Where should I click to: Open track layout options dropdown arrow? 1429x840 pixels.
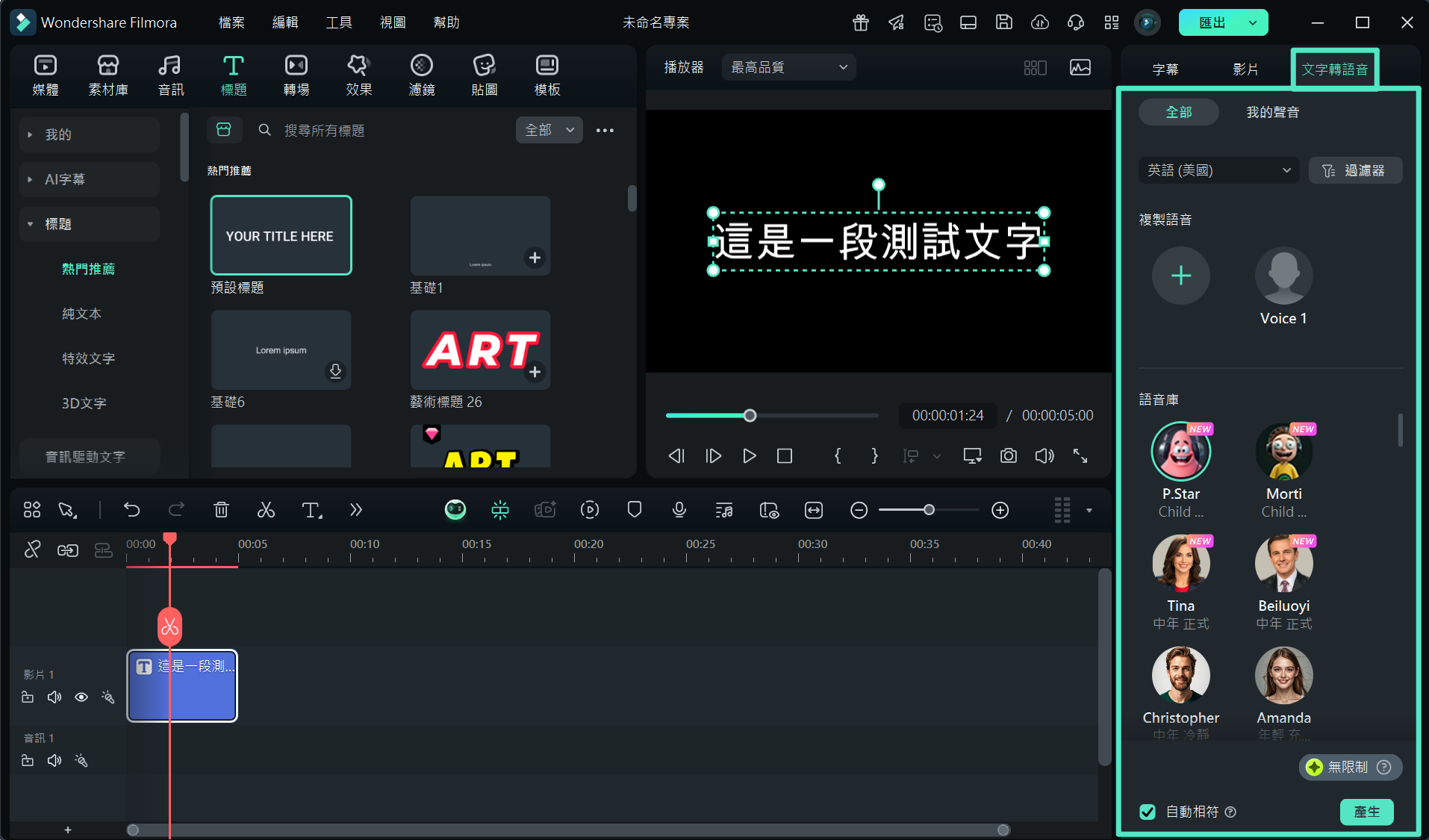tap(1089, 510)
